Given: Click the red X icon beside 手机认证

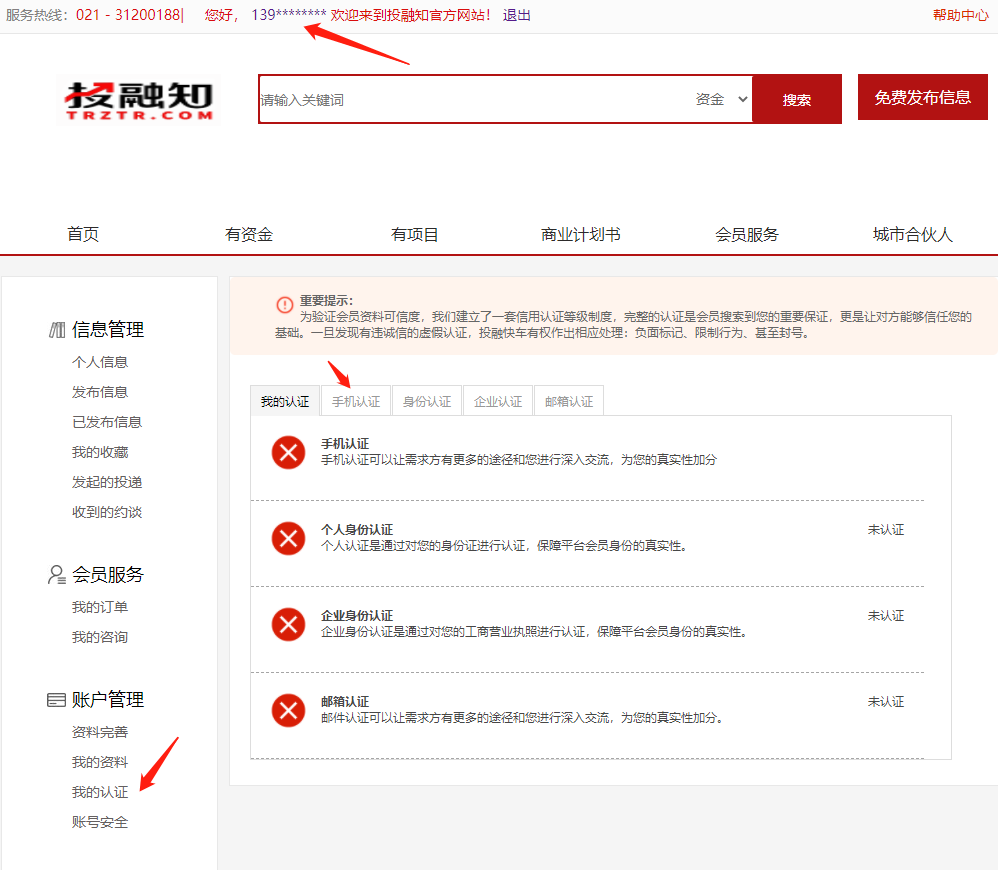Looking at the screenshot, I should 287,452.
